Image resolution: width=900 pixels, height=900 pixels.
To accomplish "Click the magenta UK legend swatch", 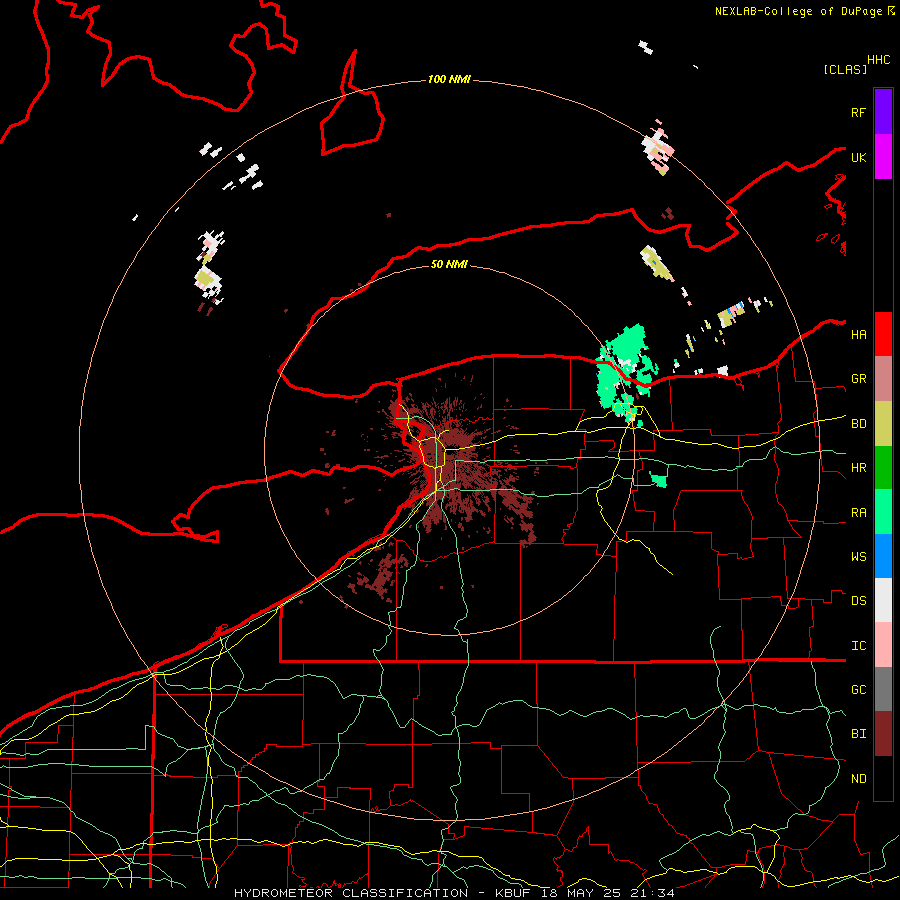I will 883,157.
